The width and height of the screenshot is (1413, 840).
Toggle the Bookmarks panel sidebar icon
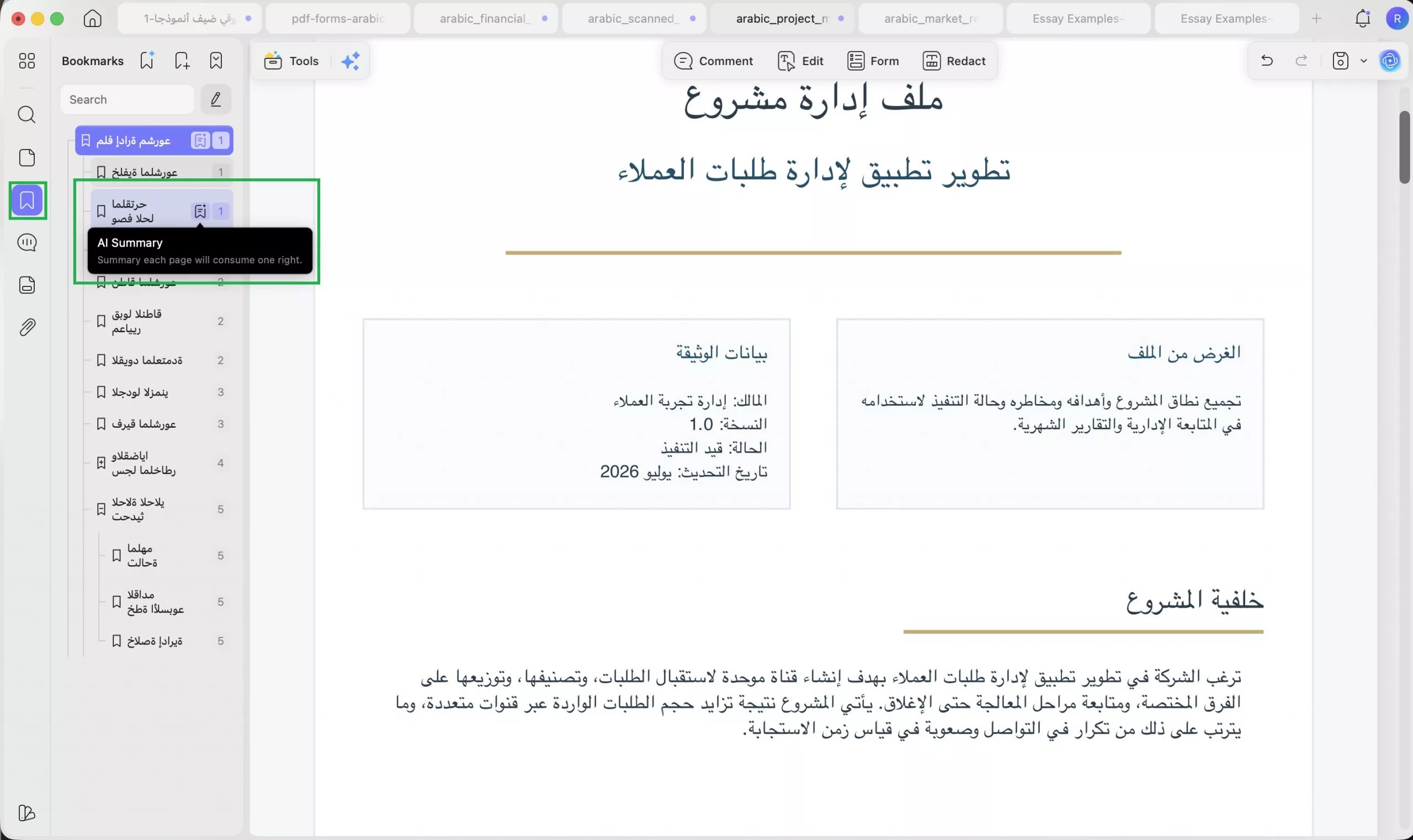point(27,200)
